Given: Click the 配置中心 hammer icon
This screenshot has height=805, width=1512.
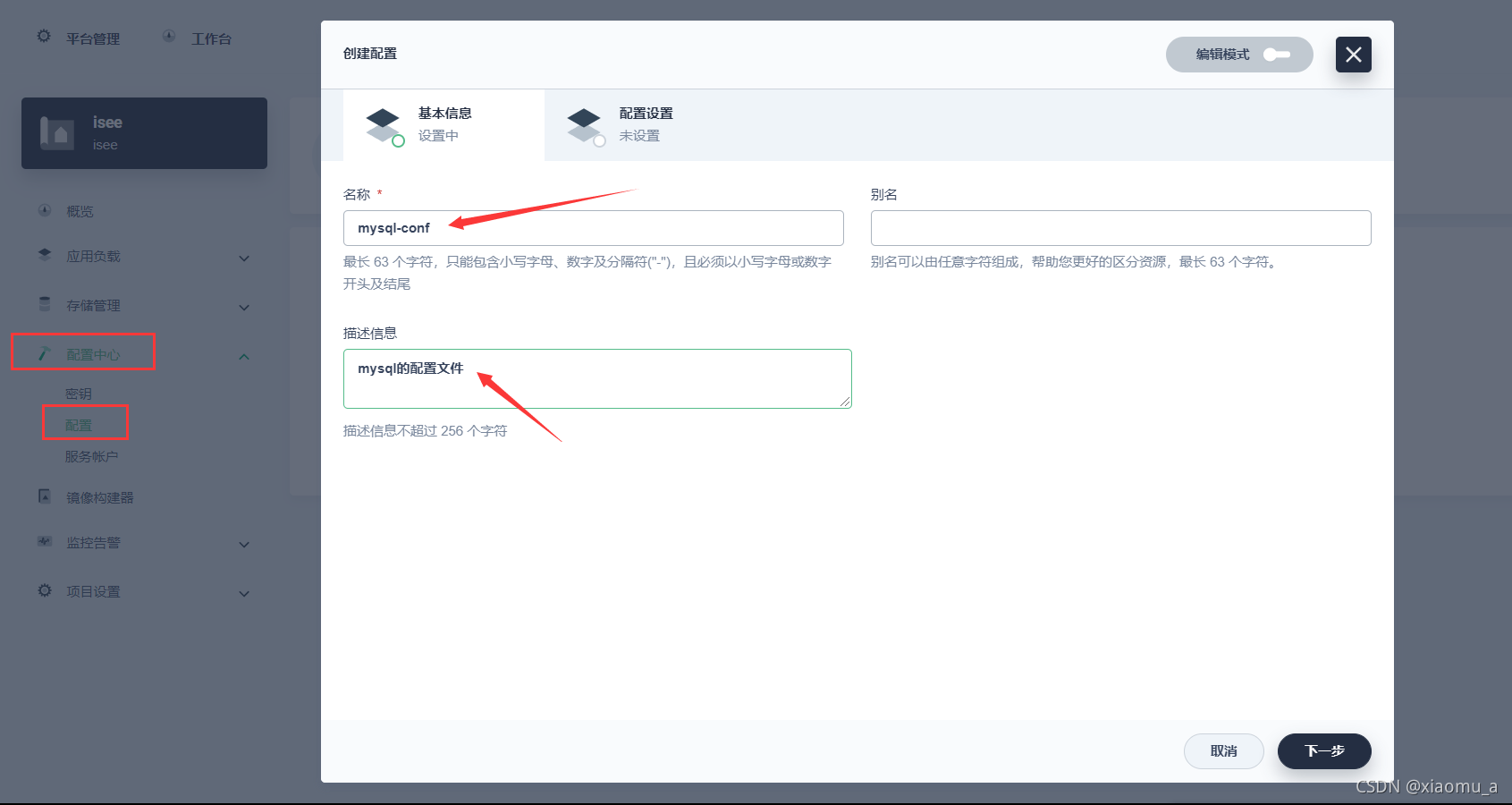Looking at the screenshot, I should (x=45, y=353).
